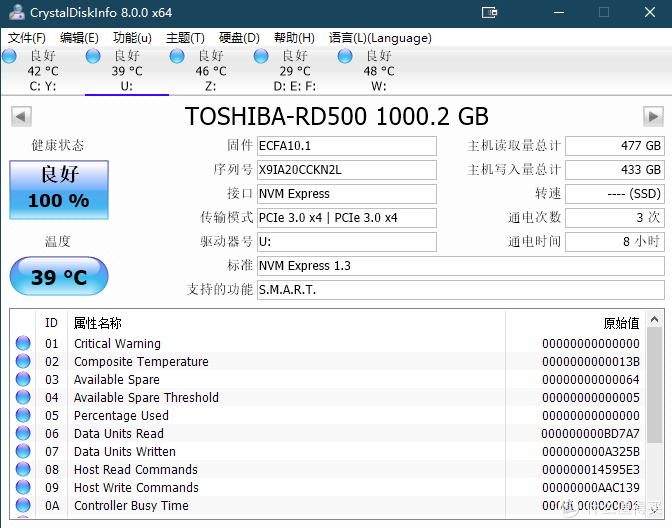The width and height of the screenshot is (672, 528).
Task: Click the Critical Warning status orb
Action: click(23, 344)
